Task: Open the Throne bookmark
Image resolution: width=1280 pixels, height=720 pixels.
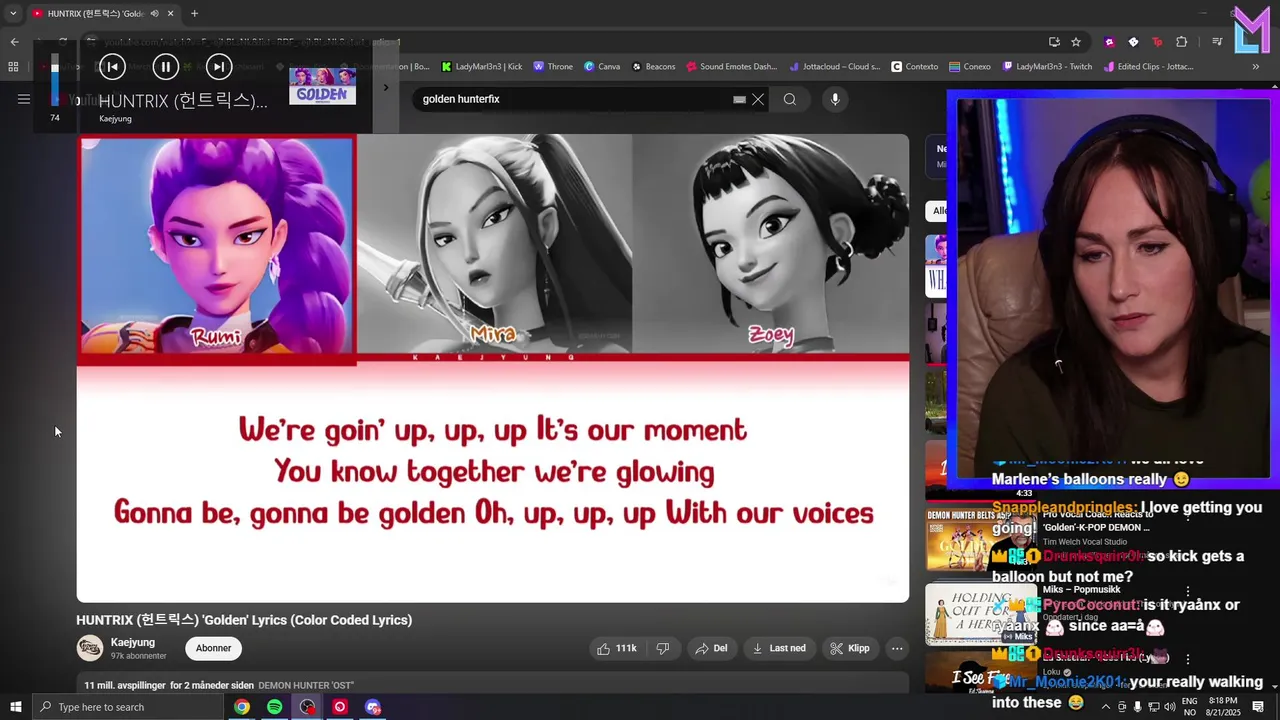Action: 553,67
